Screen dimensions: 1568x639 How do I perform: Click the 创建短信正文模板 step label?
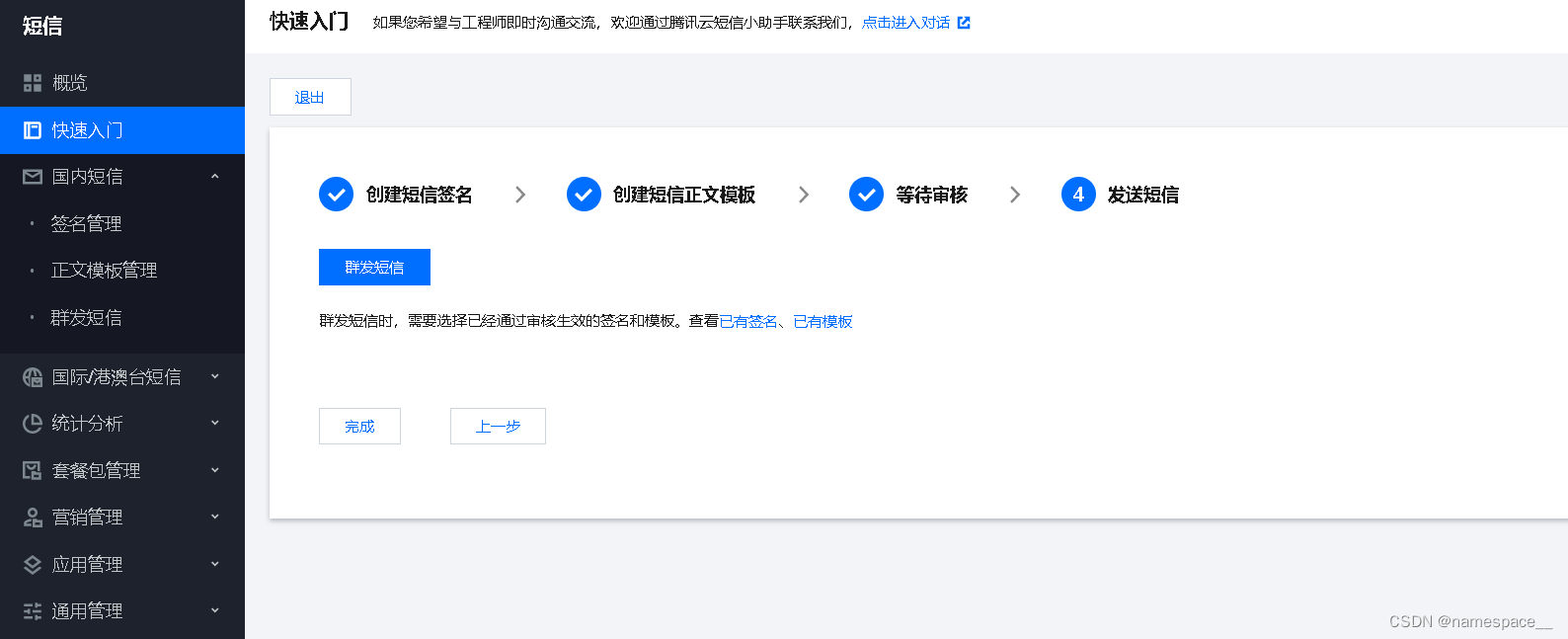click(684, 195)
